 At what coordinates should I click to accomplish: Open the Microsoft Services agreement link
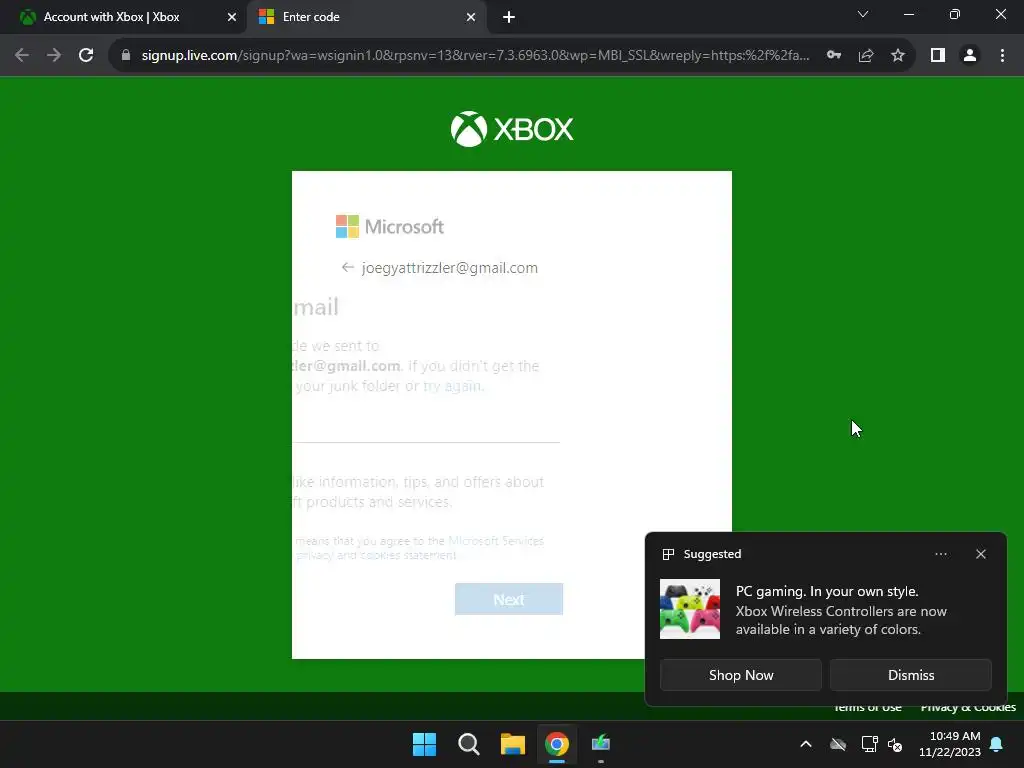496,541
